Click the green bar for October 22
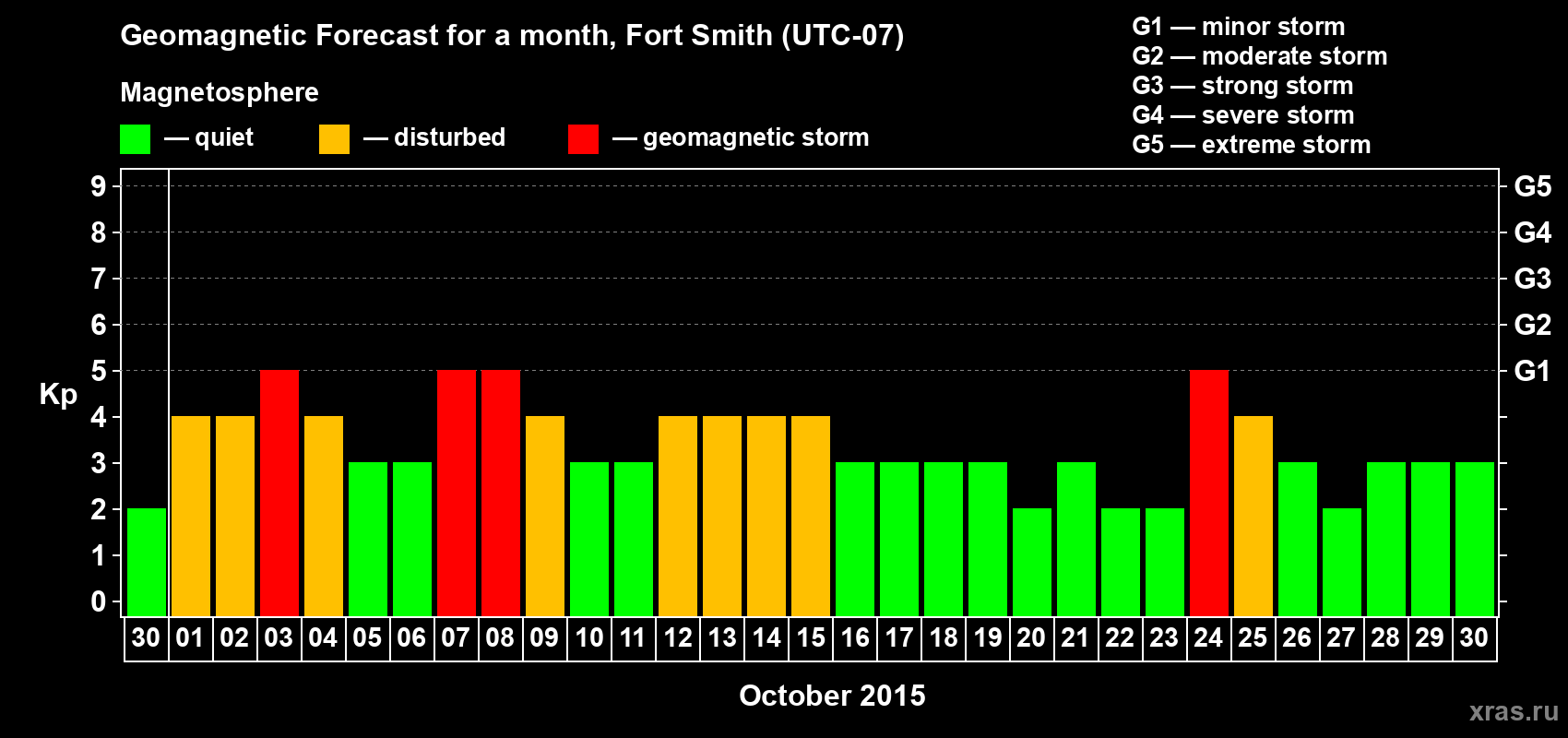 1121,563
